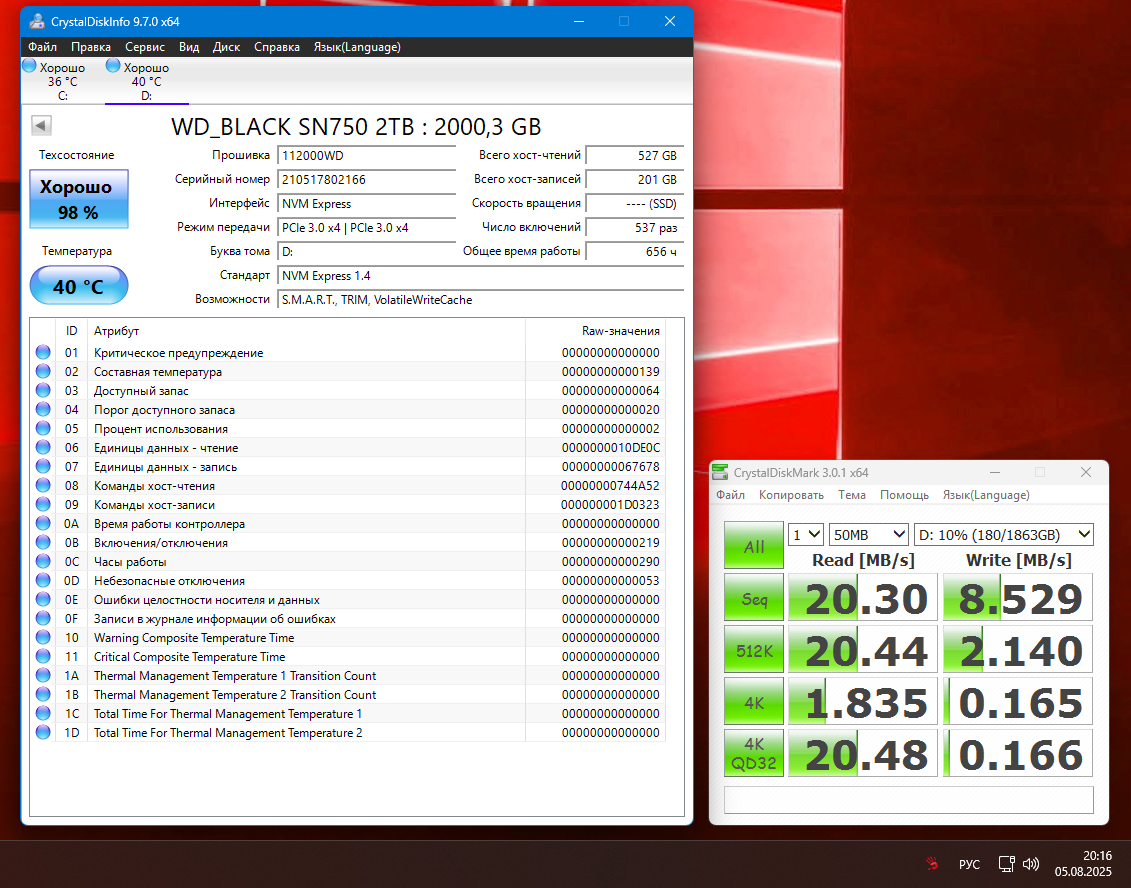Open the Копировать menu in CrystalDiskMark
This screenshot has width=1131, height=888.
click(791, 495)
